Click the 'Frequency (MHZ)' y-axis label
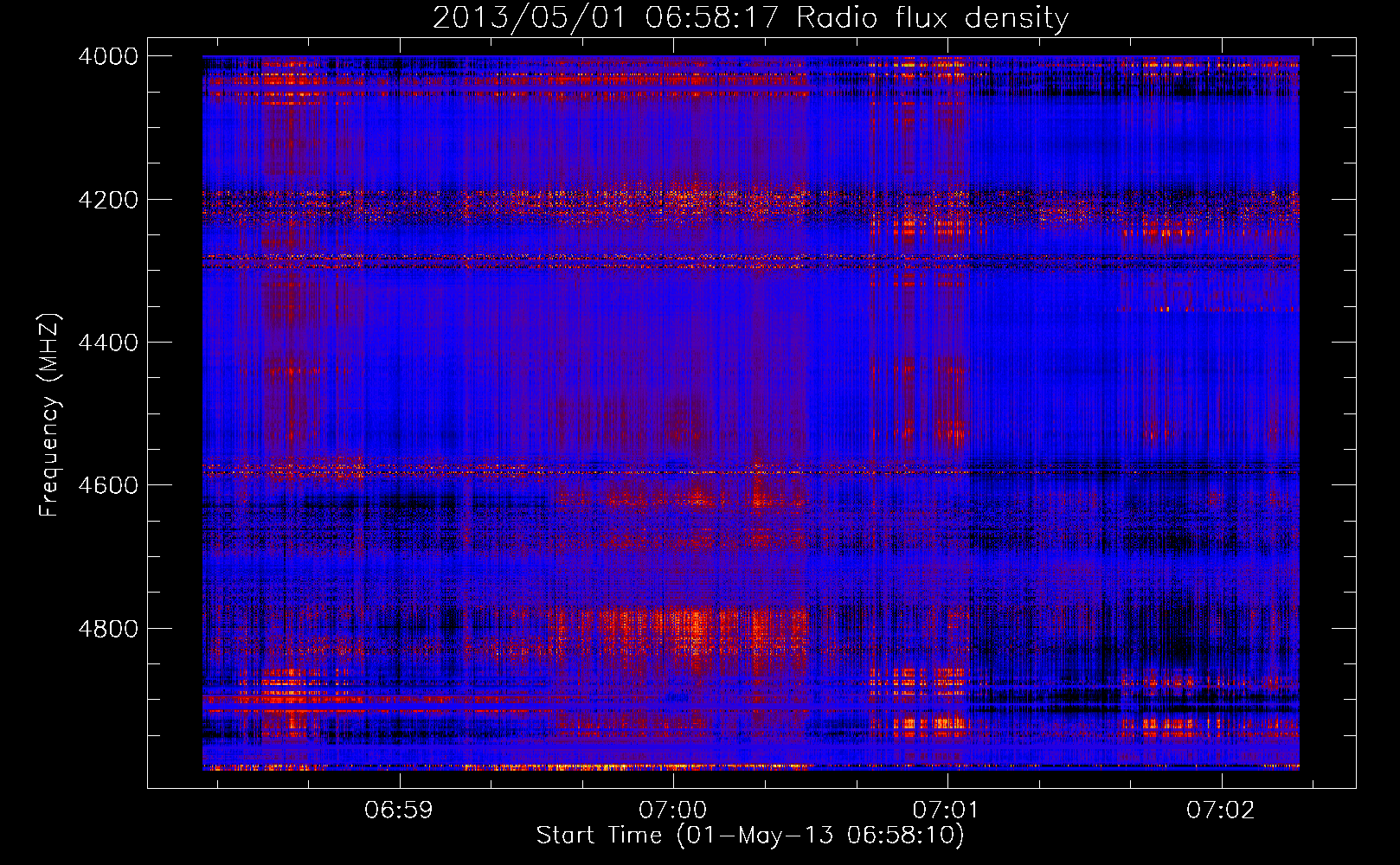This screenshot has height=865, width=1400. point(50,415)
